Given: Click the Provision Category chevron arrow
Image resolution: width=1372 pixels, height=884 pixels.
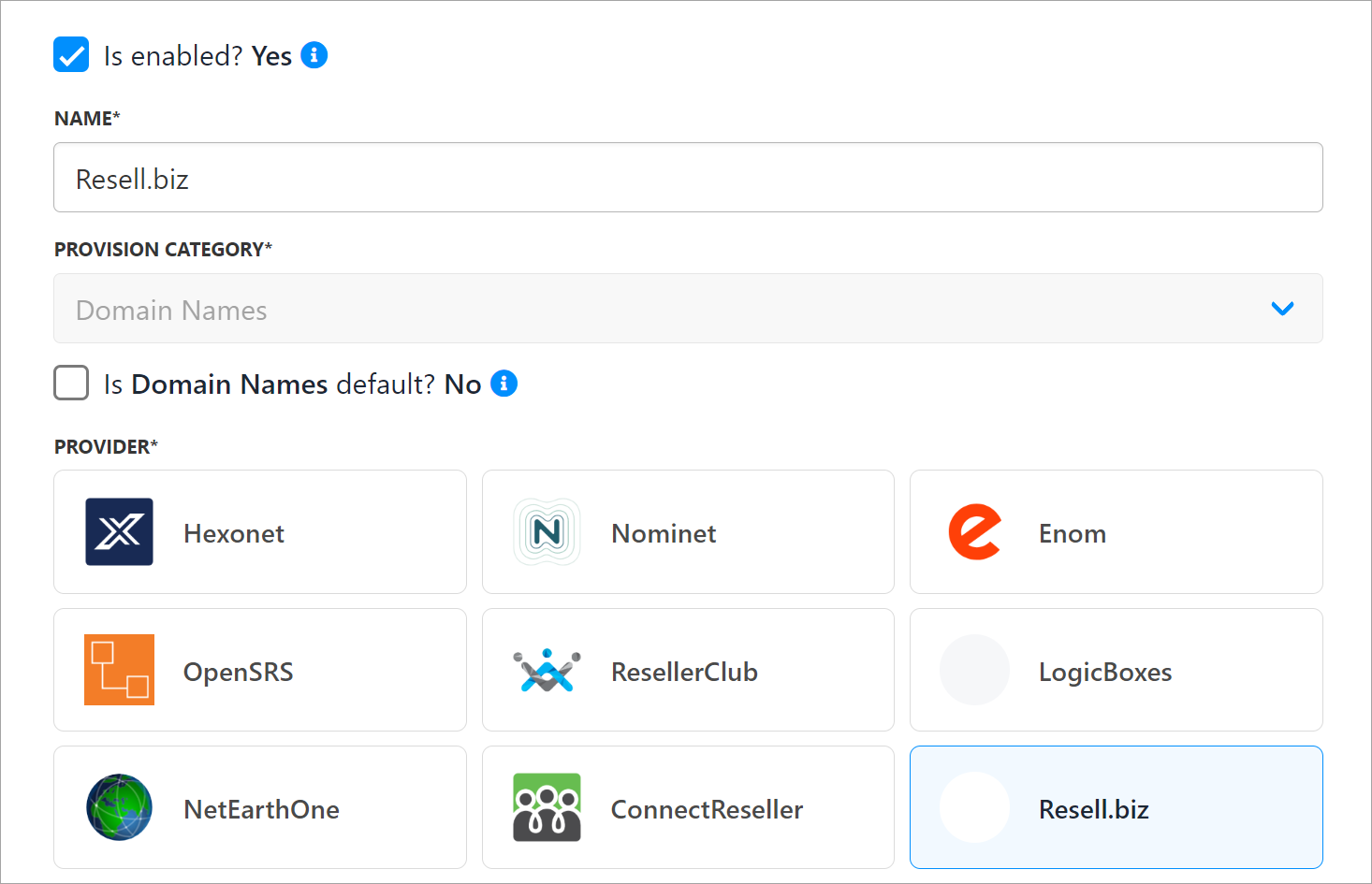Looking at the screenshot, I should tap(1282, 309).
